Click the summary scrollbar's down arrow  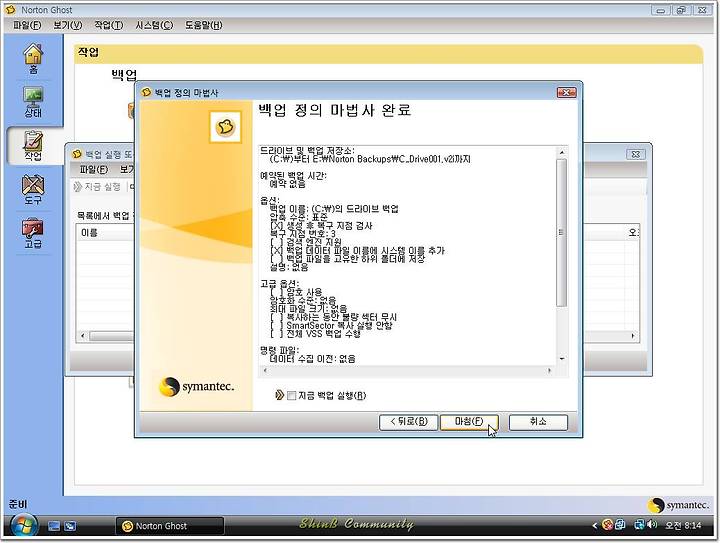[562, 359]
